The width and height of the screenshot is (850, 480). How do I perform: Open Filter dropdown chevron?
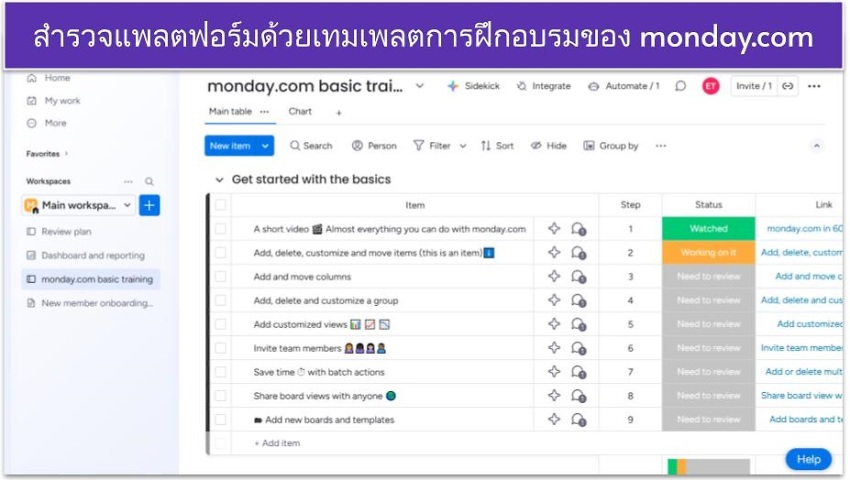click(462, 146)
